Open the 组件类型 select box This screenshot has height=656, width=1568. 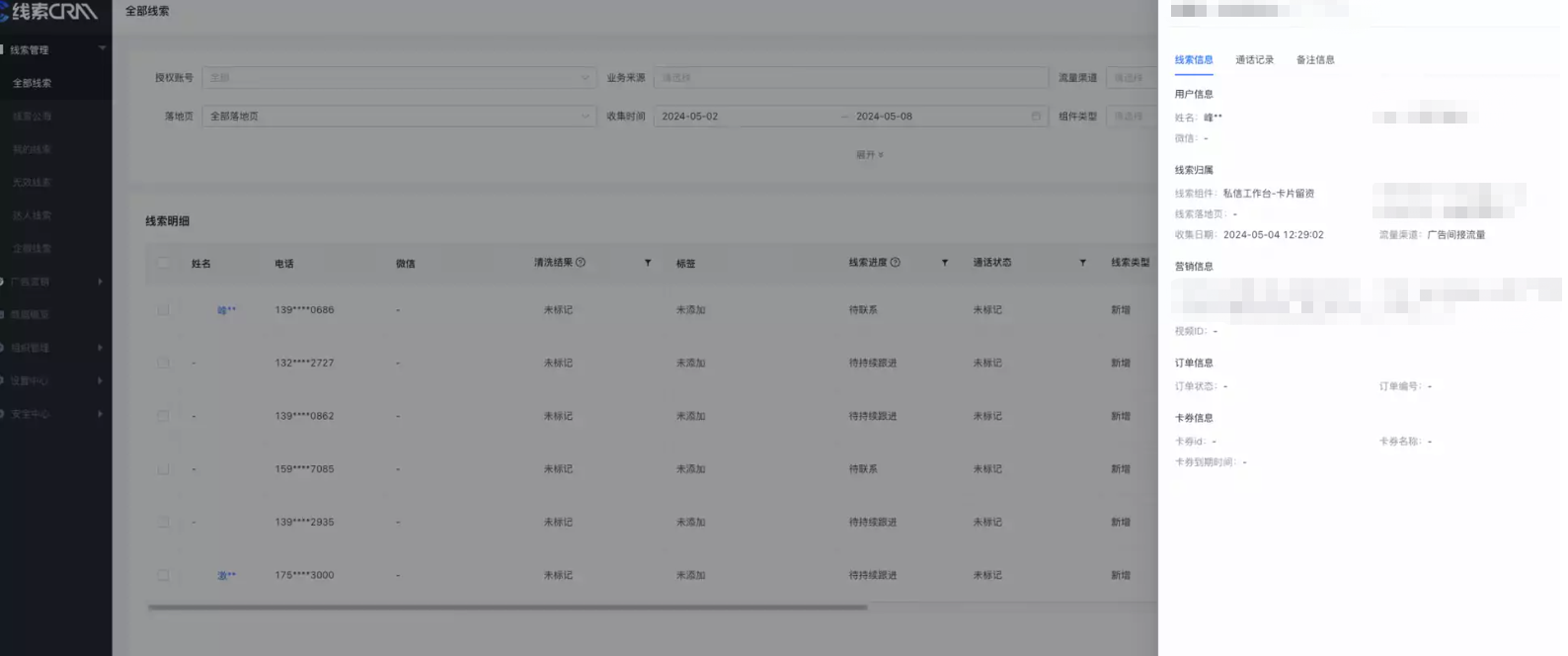coord(1132,117)
